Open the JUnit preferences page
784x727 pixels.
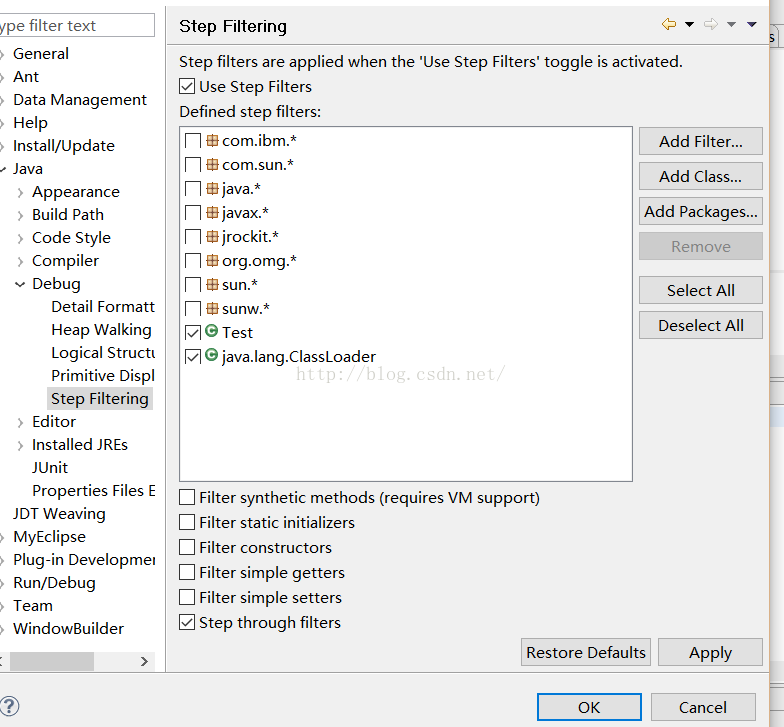pyautogui.click(x=50, y=468)
